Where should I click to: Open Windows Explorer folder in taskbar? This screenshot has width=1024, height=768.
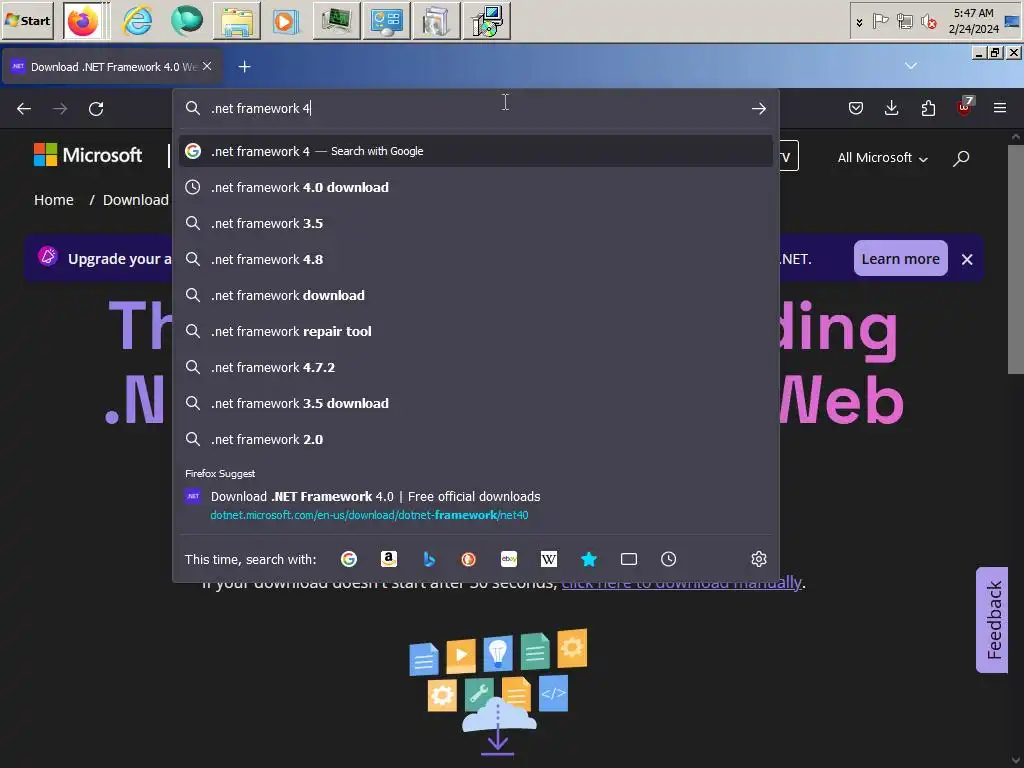[x=236, y=22]
